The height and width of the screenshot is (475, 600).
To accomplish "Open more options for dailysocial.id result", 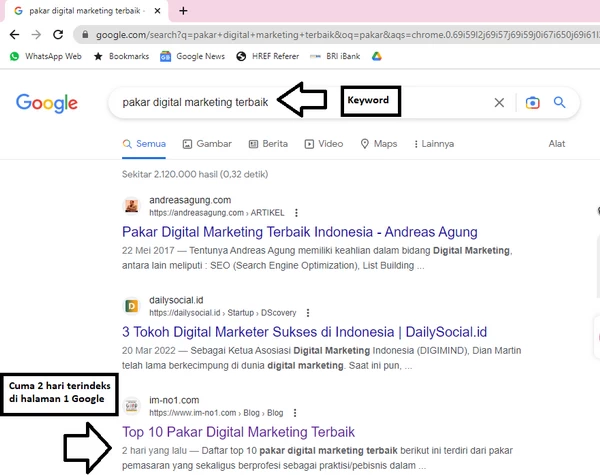I will pos(308,313).
